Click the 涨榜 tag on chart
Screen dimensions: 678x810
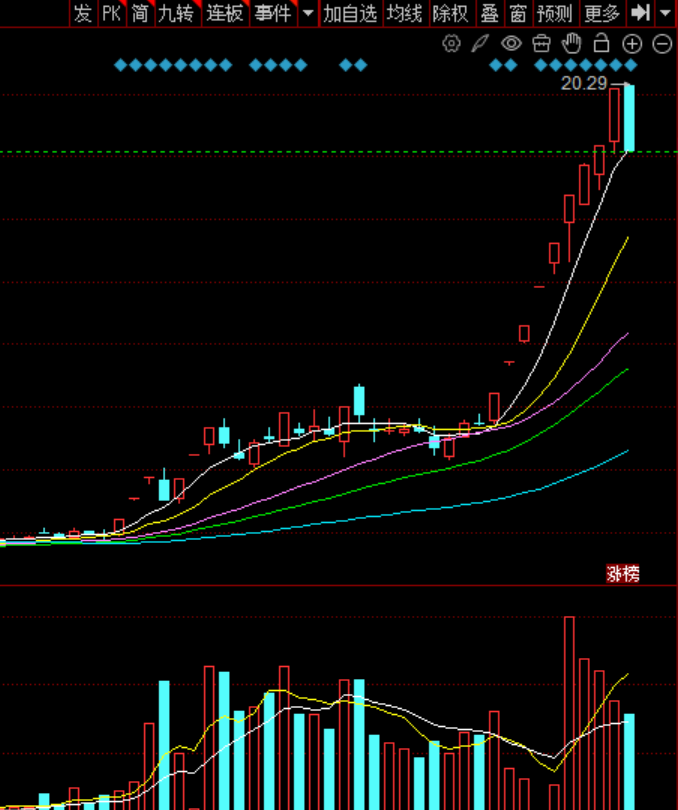tap(622, 573)
